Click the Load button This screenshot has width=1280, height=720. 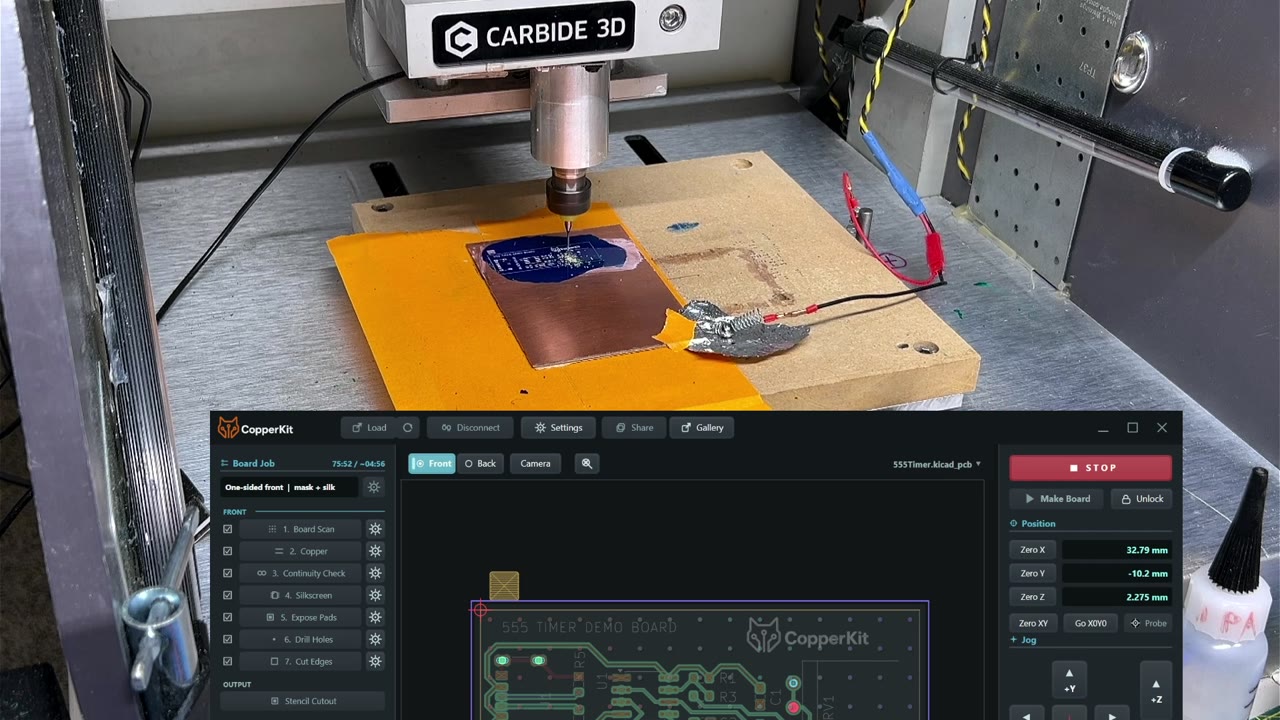click(x=369, y=428)
